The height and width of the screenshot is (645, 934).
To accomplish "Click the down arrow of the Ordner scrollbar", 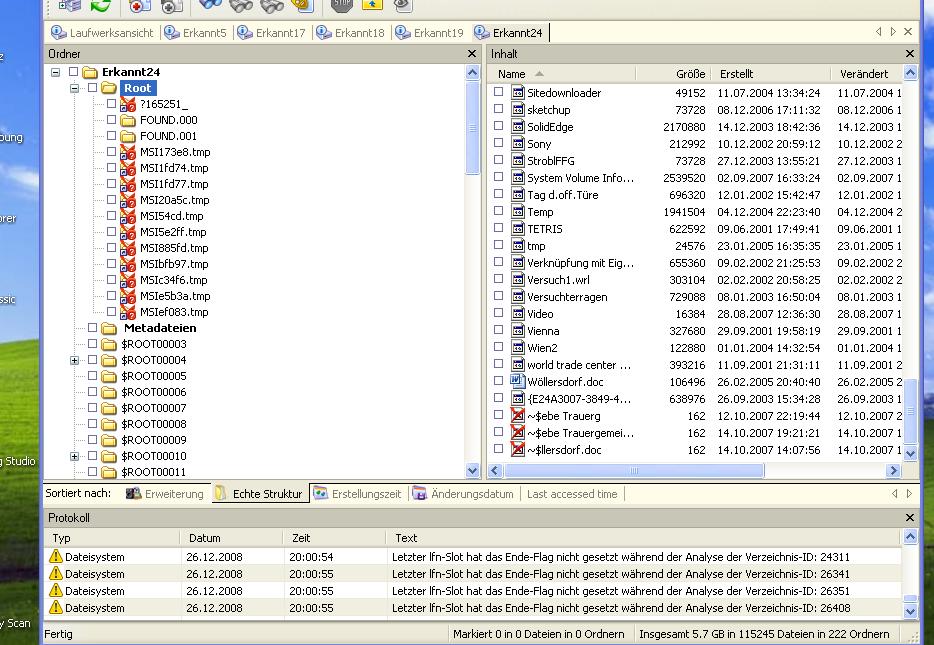I will (x=472, y=470).
